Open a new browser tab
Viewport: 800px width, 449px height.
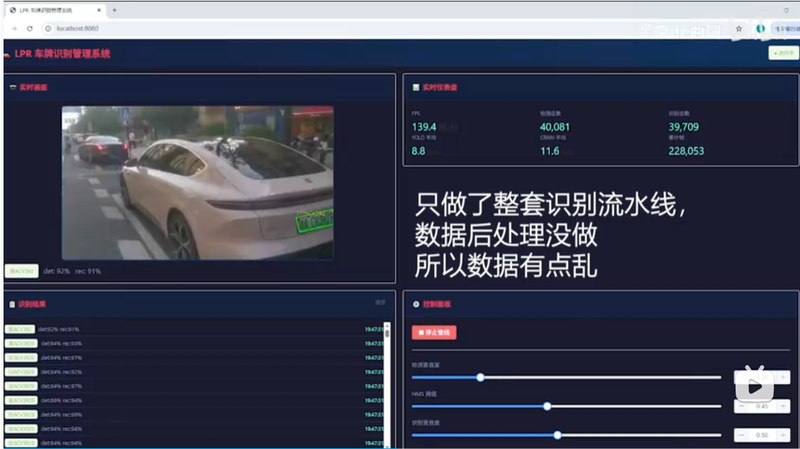[114, 10]
